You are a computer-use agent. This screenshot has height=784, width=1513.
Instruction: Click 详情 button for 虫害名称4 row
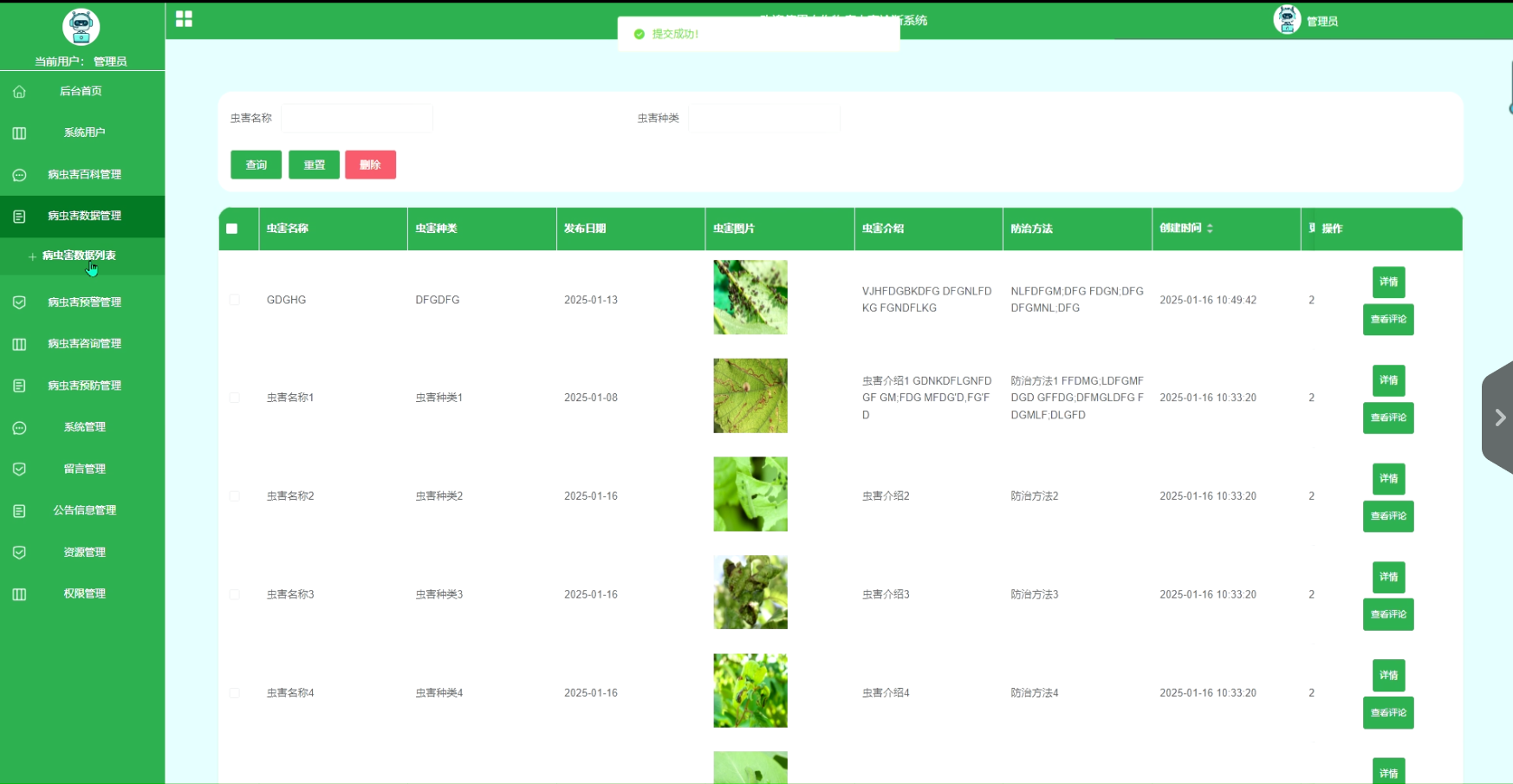point(1388,675)
